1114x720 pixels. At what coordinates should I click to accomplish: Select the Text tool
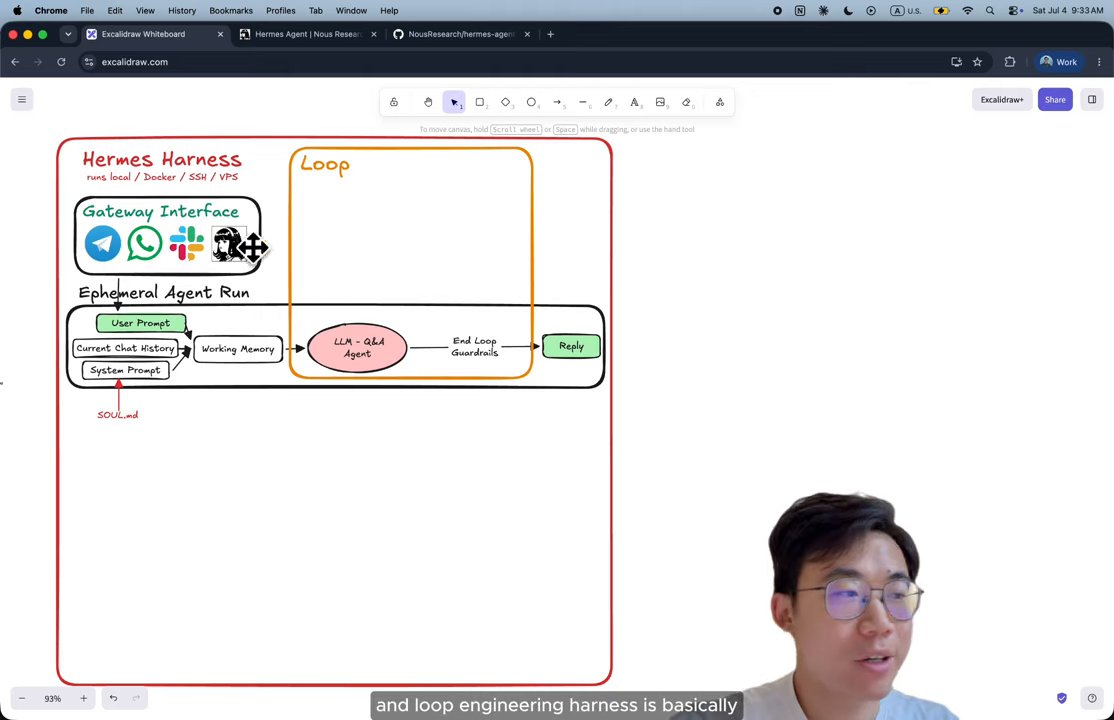635,102
